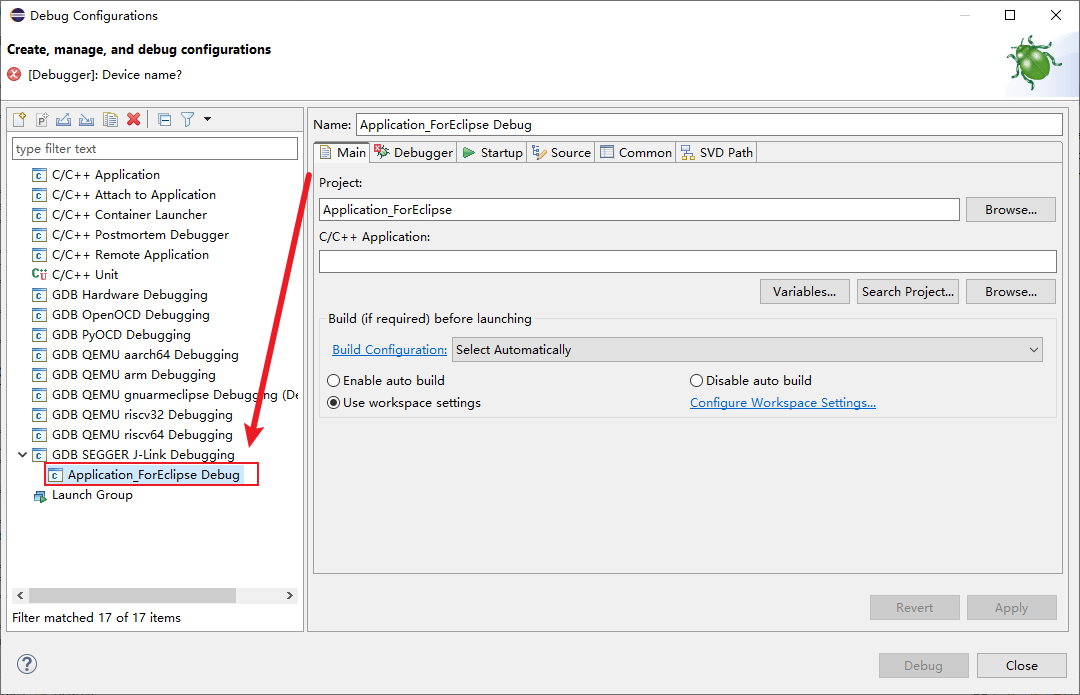The image size is (1080, 695).
Task: Switch to the Source tab
Action: [x=561, y=152]
